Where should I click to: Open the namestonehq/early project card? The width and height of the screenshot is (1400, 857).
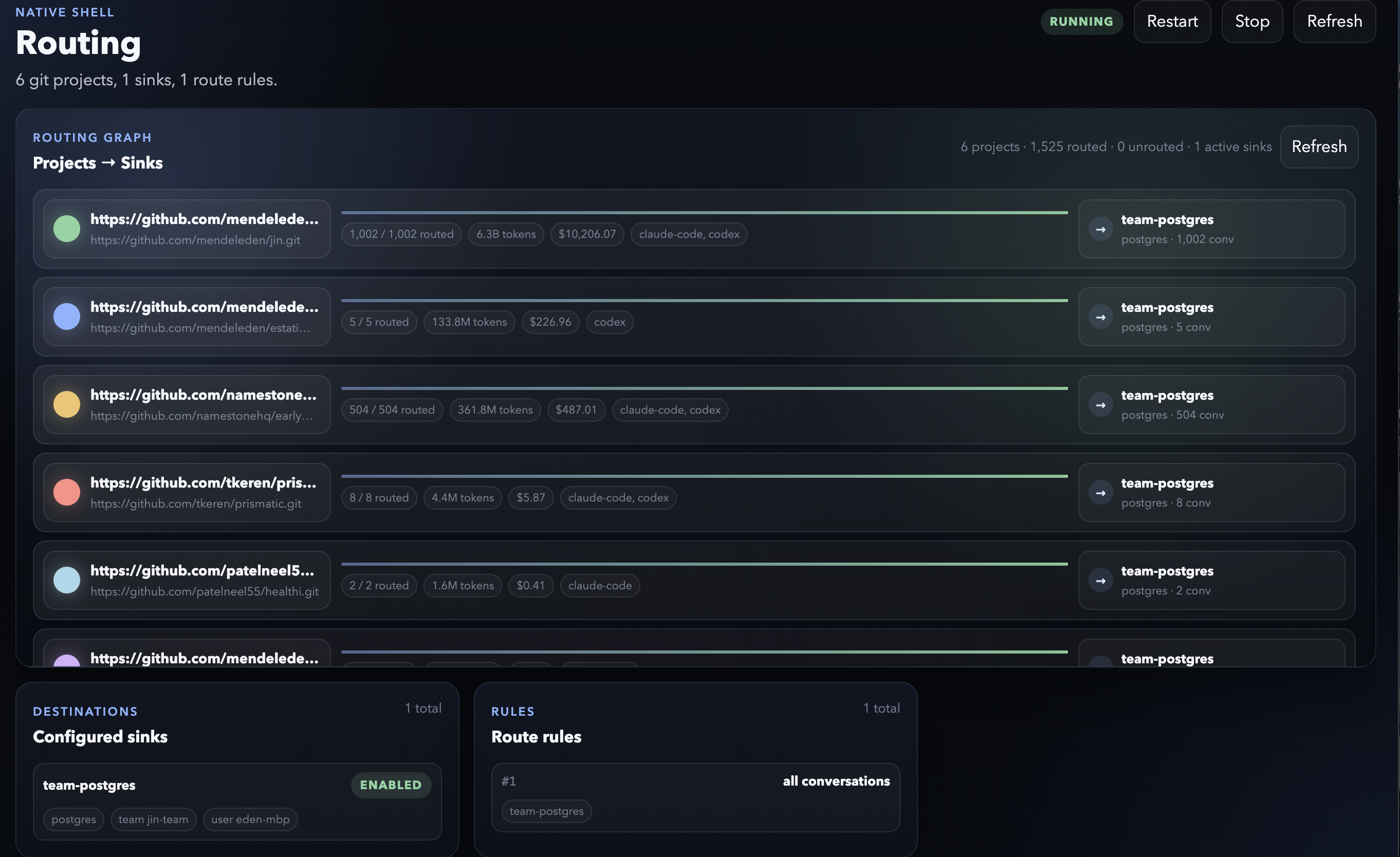tap(187, 405)
